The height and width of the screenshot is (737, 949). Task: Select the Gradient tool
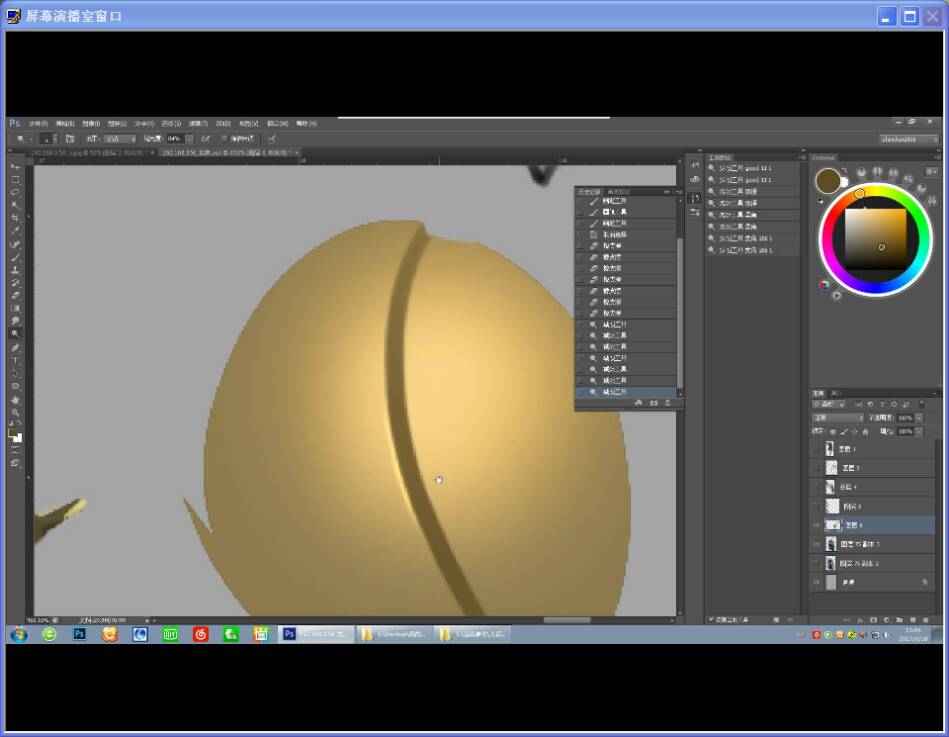(16, 308)
